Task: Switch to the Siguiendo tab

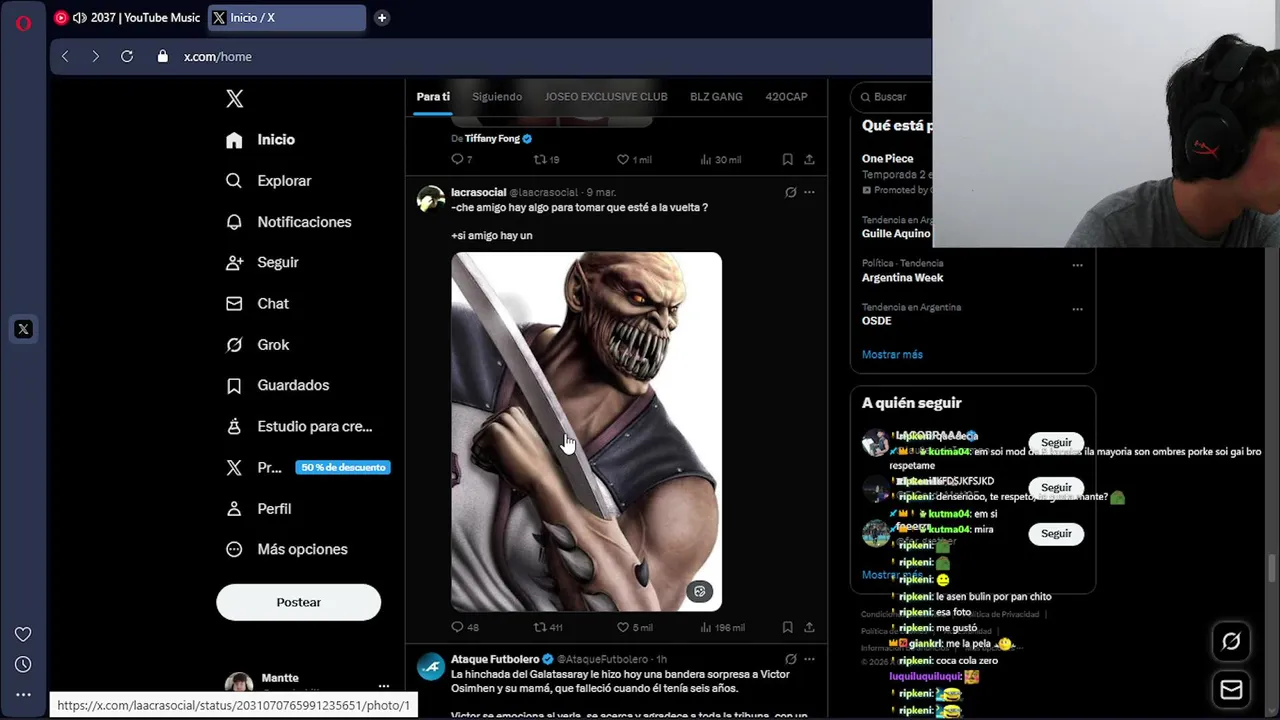Action: tap(497, 97)
